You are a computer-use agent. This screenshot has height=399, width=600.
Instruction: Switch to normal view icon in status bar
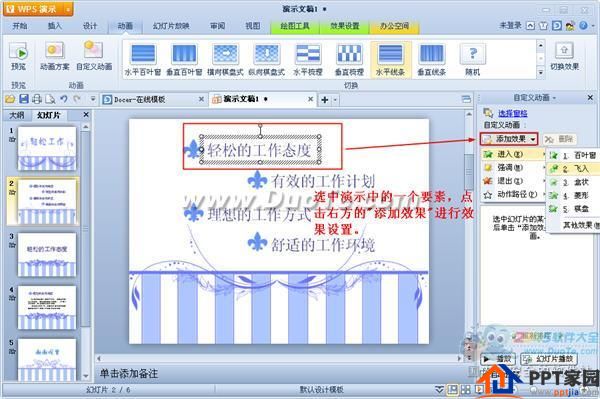pos(453,390)
